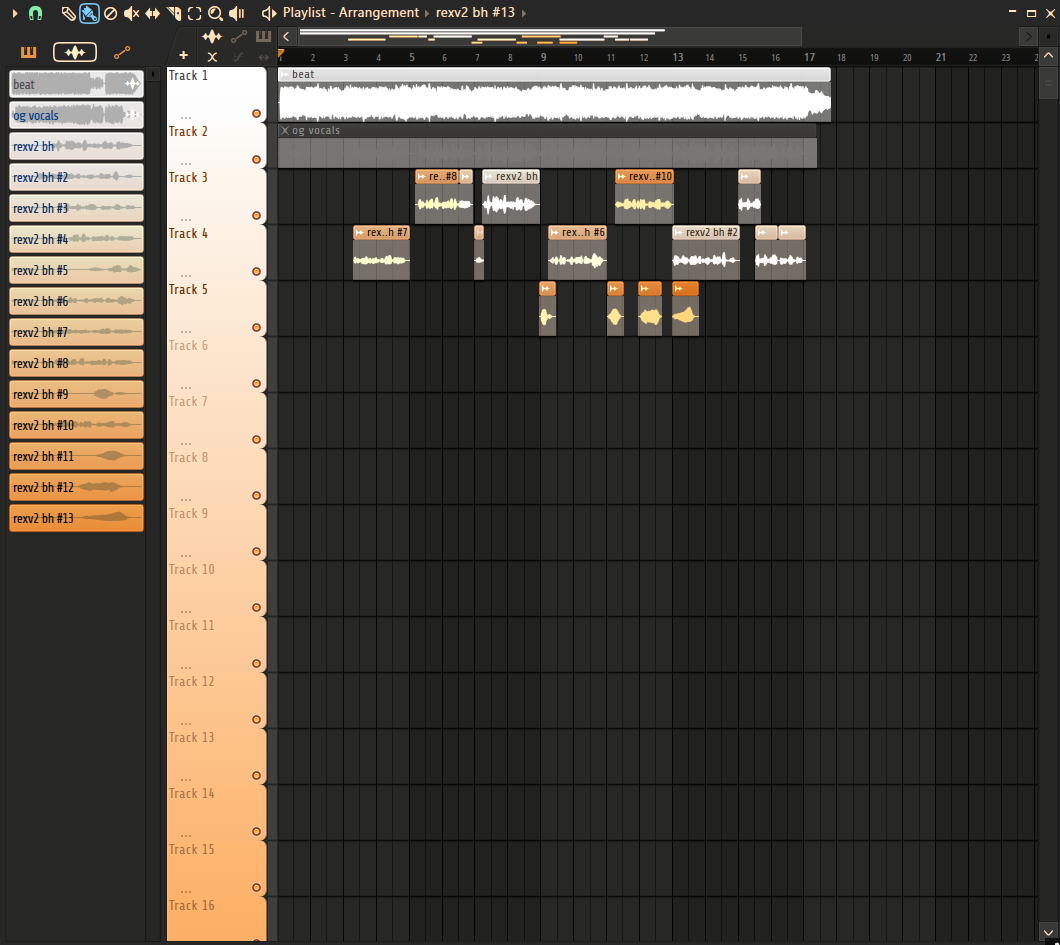
Task: Toggle mute circle on Track 6
Action: coord(256,384)
